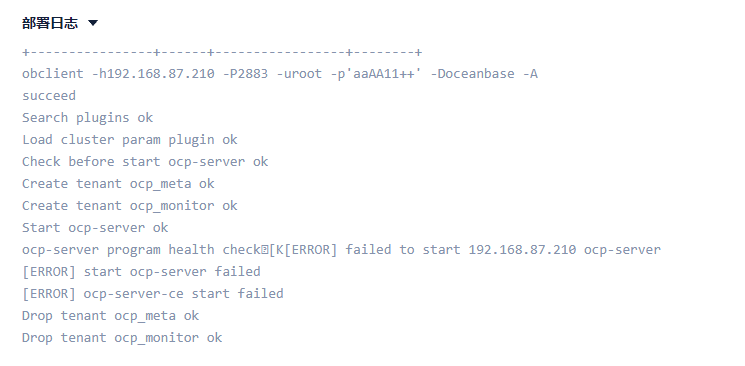This screenshot has width=745, height=366.
Task: Click 'Create tenant ocp_meta ok' line
Action: click(118, 183)
